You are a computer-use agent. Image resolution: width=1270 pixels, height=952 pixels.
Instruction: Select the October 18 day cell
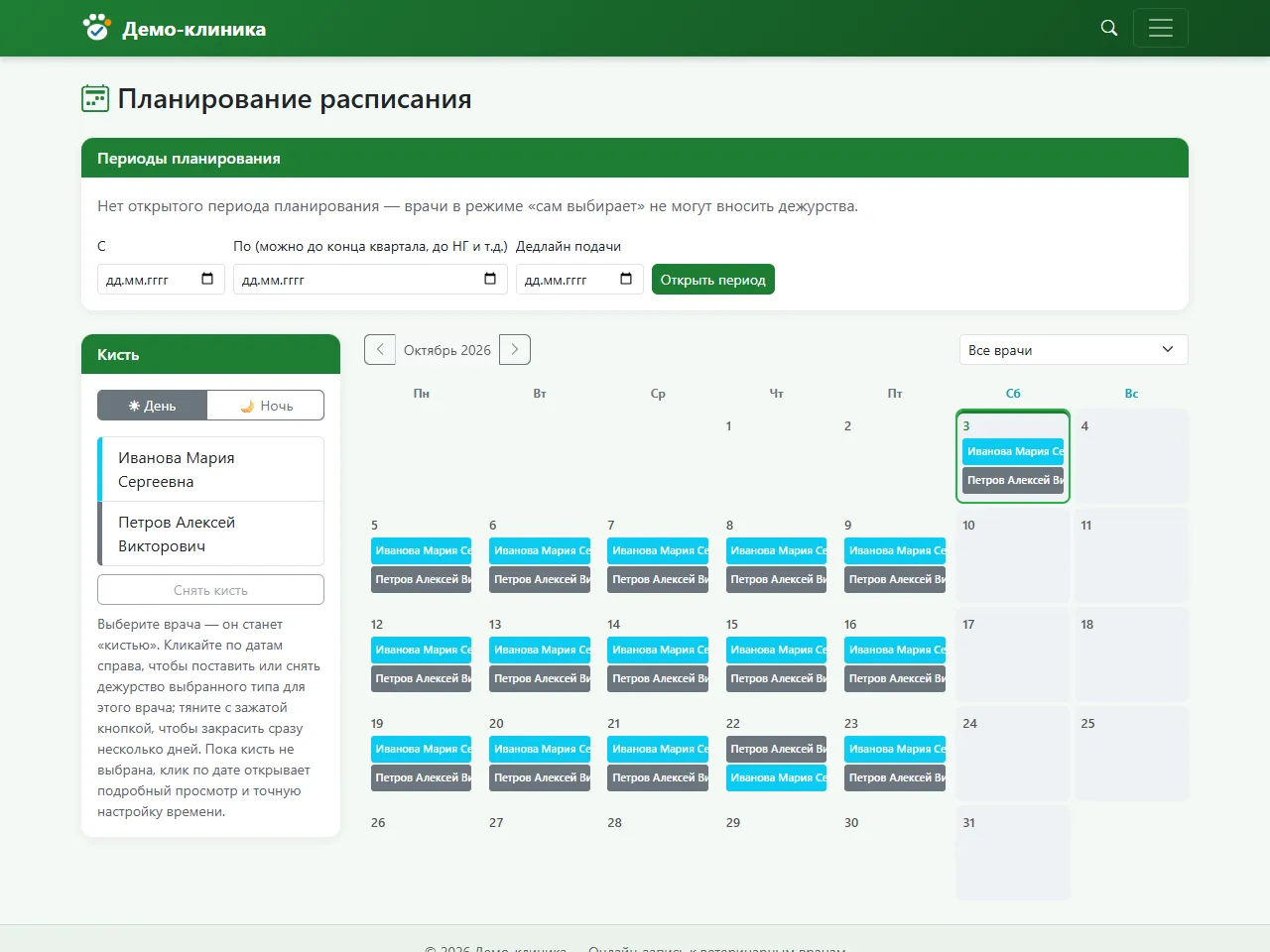pyautogui.click(x=1131, y=654)
